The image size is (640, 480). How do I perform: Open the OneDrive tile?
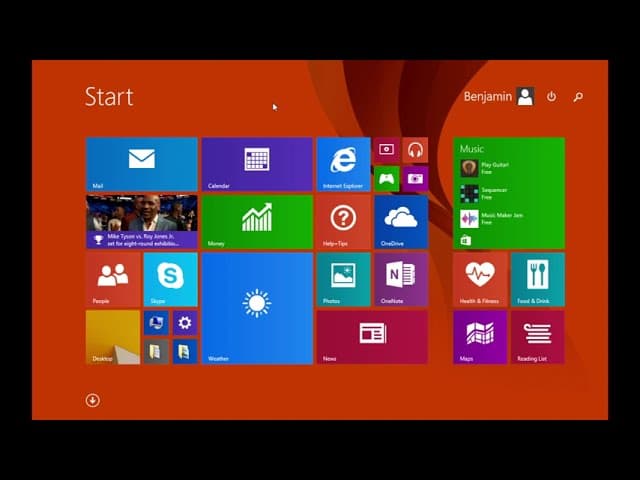coord(401,222)
